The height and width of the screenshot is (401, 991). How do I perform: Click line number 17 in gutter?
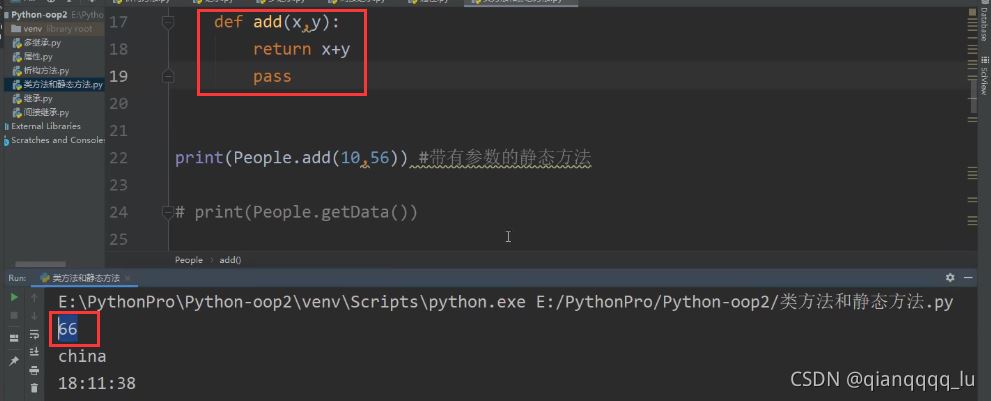click(x=119, y=23)
